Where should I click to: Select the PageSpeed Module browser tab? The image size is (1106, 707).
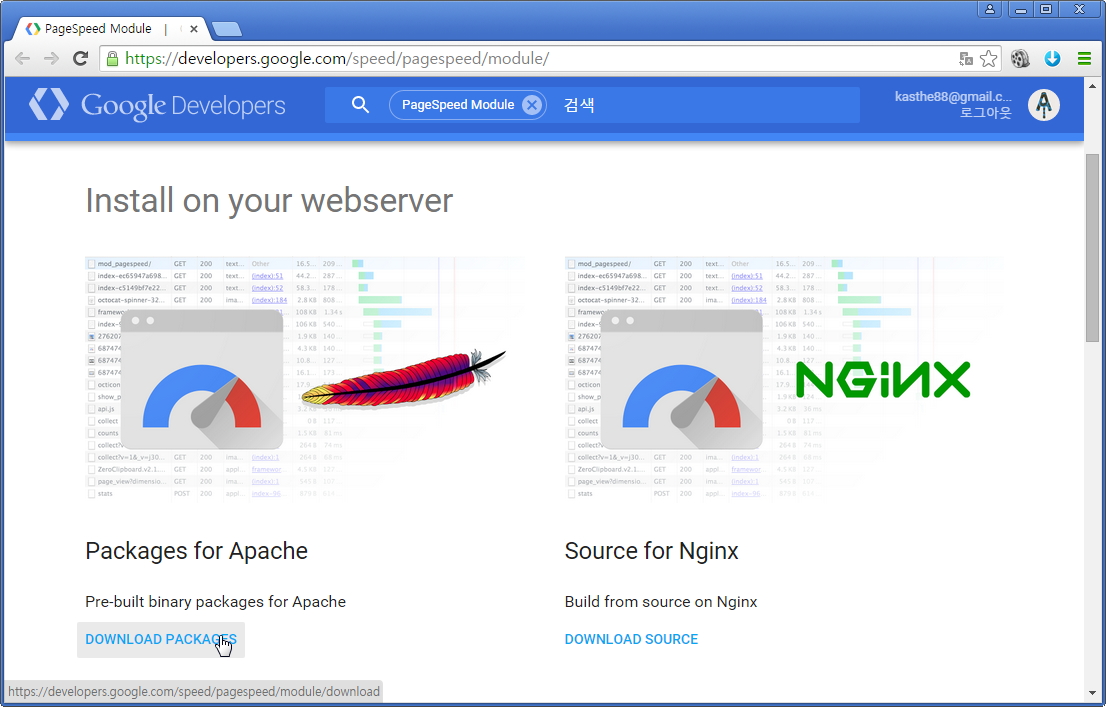100,29
